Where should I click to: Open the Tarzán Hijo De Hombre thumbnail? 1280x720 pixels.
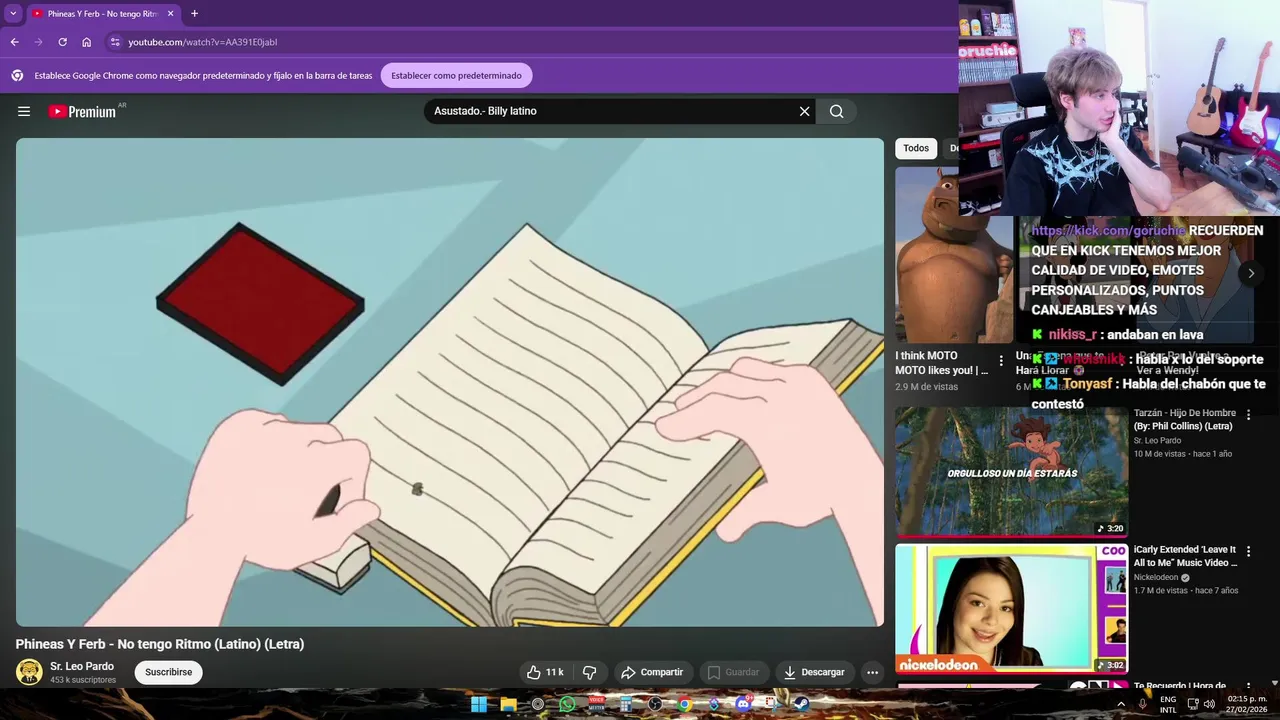[x=1011, y=471]
